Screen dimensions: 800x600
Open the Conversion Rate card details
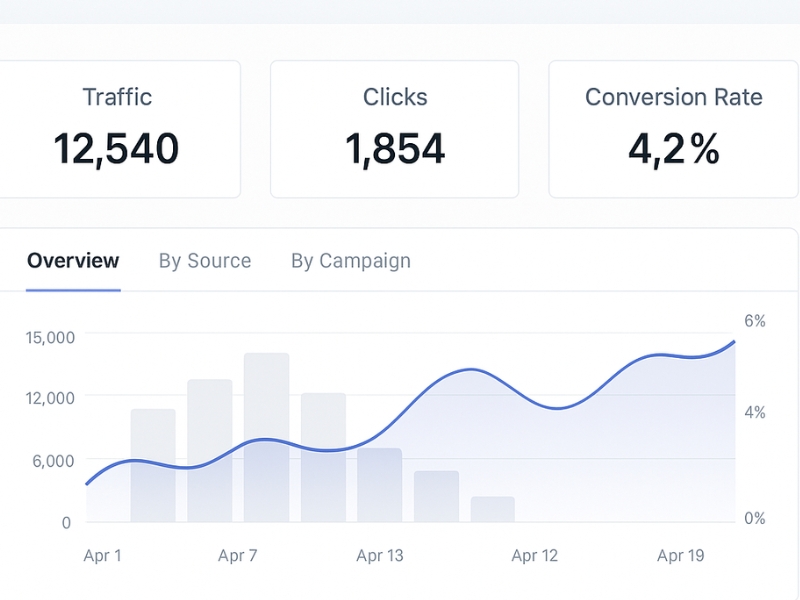click(x=672, y=128)
